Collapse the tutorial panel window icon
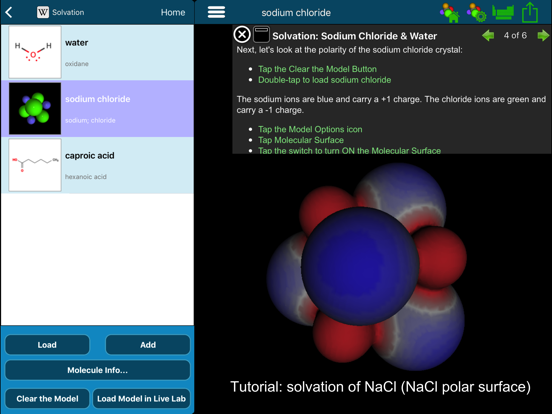The image size is (552, 414). [x=261, y=34]
